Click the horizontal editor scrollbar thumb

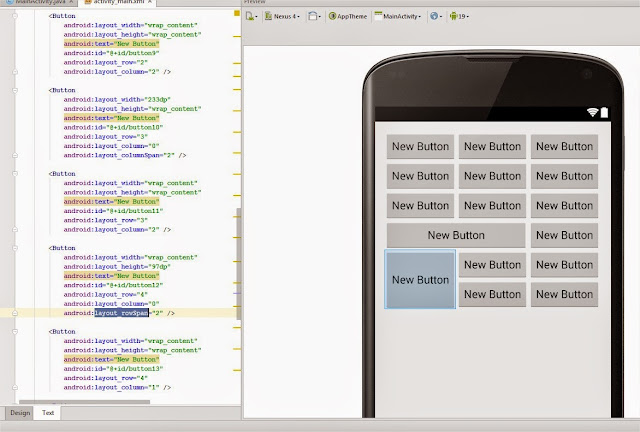[84, 402]
